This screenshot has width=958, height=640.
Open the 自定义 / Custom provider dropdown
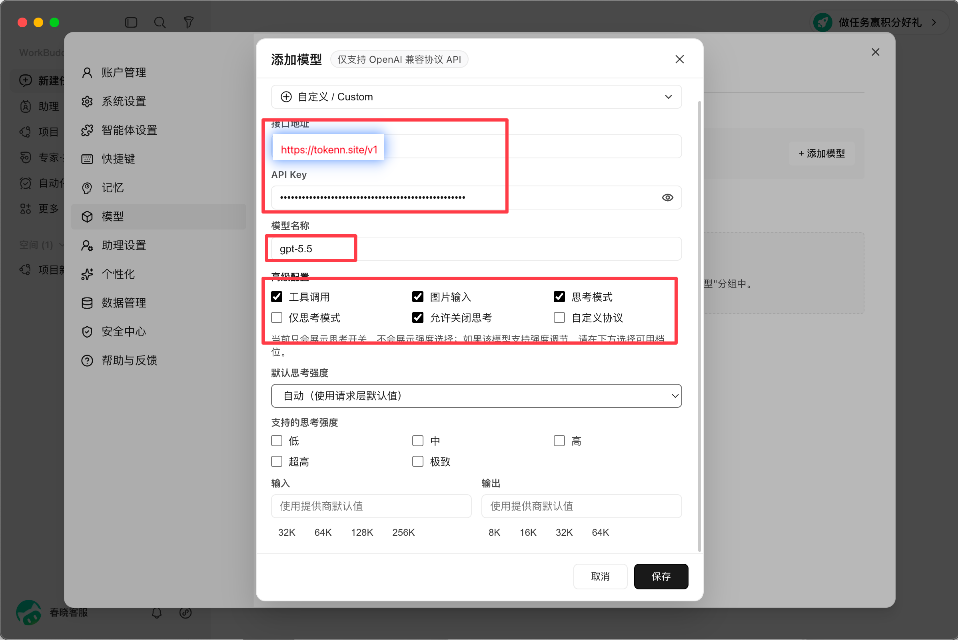pyautogui.click(x=476, y=96)
